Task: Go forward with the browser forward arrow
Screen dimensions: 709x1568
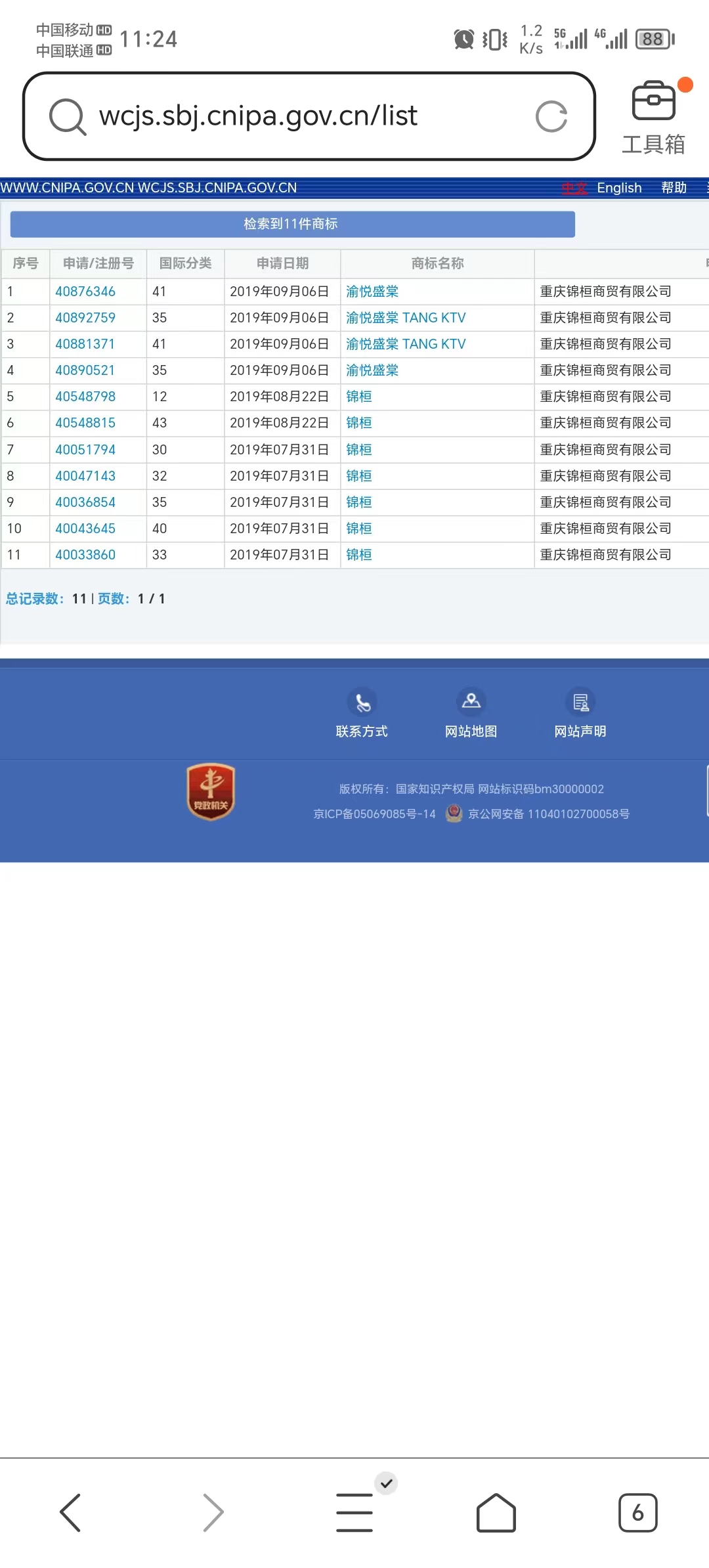Action: point(213,1512)
